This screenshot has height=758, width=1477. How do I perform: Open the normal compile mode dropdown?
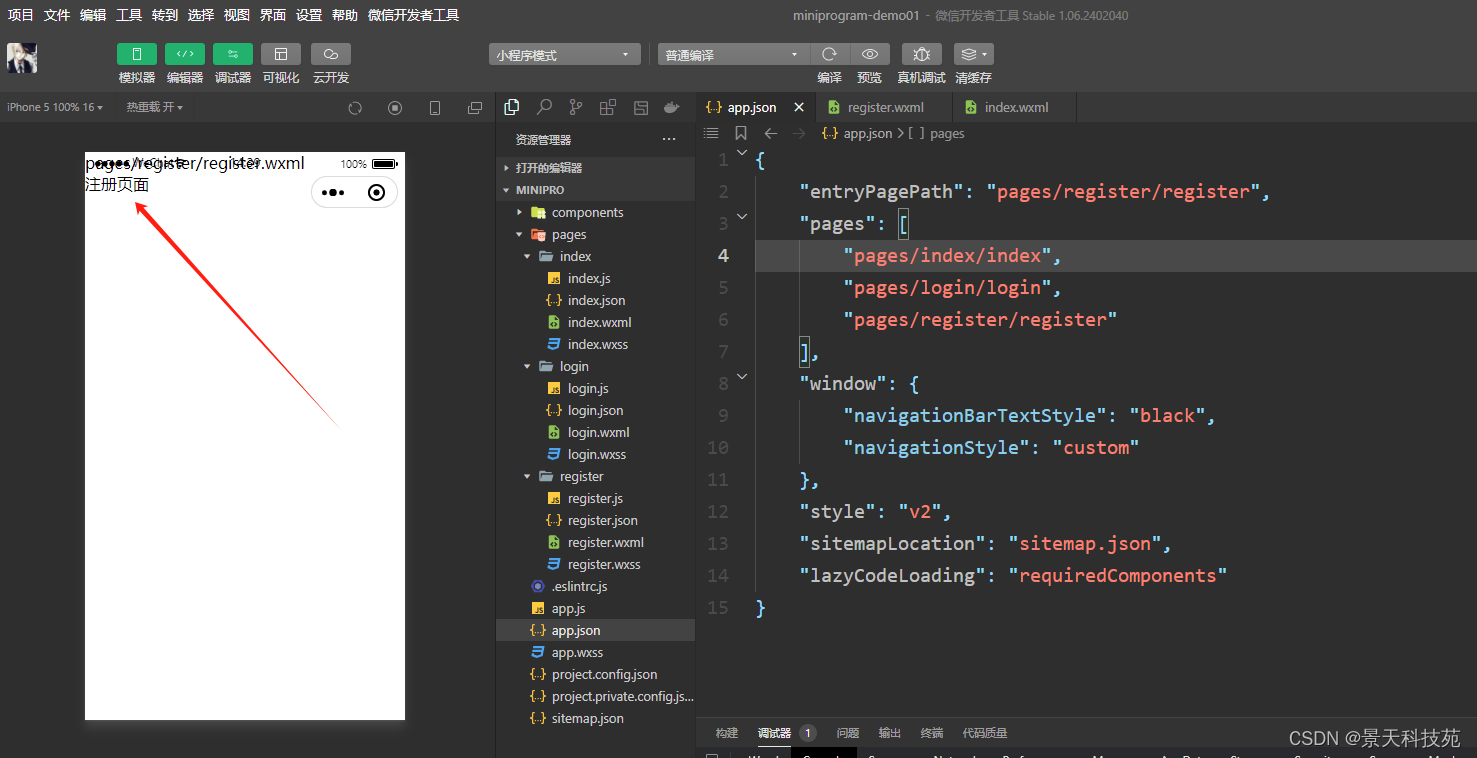tap(733, 55)
